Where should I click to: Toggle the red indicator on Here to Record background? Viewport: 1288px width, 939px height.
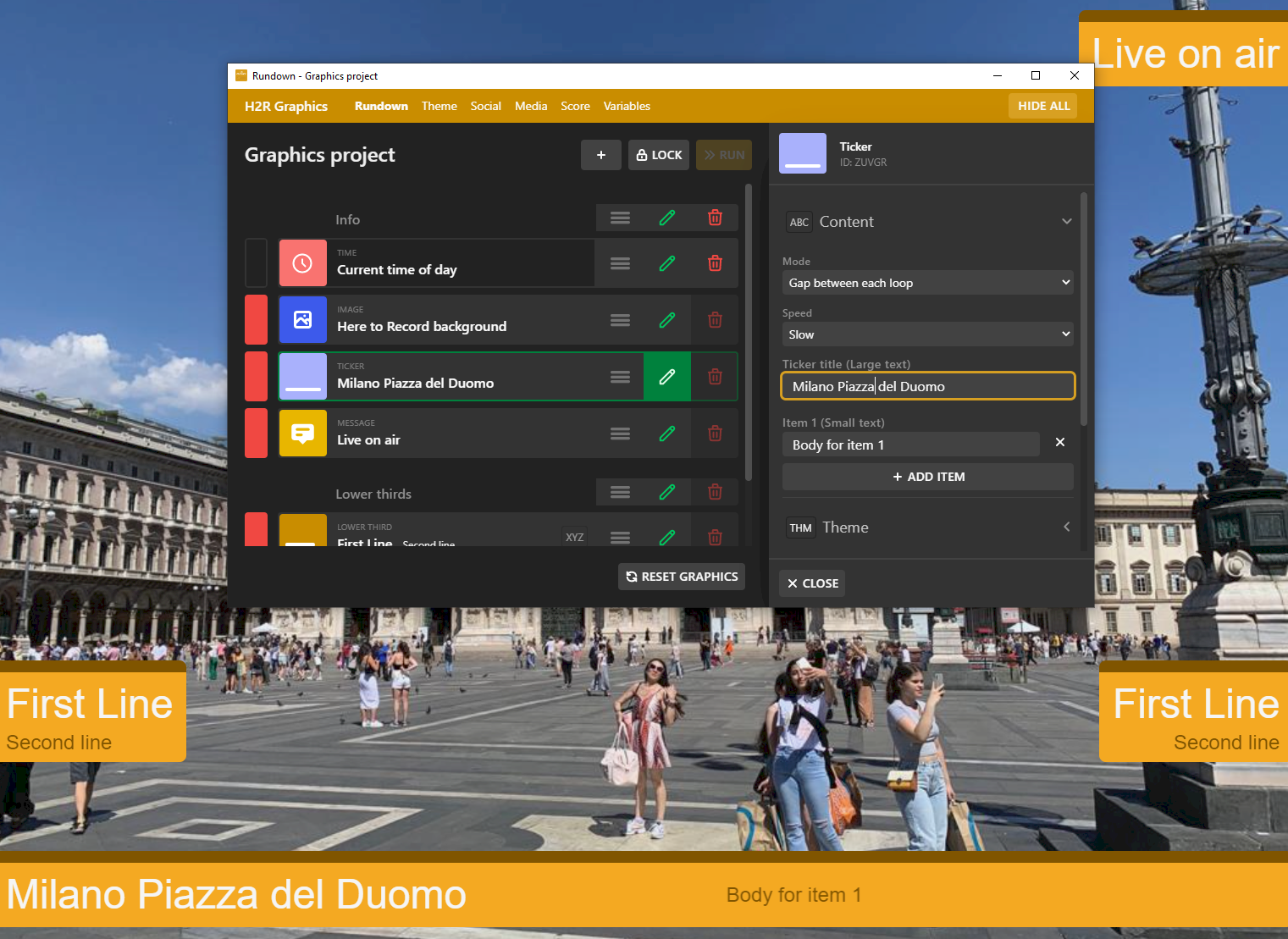256,319
